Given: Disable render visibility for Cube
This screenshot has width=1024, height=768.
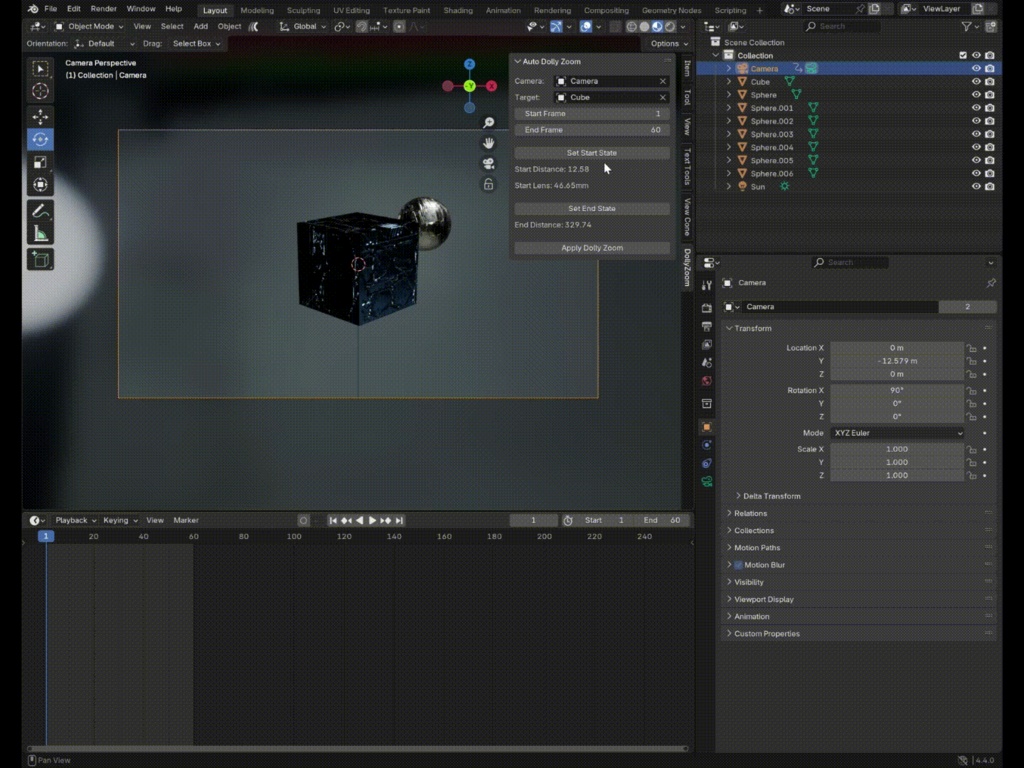Looking at the screenshot, I should click(990, 81).
